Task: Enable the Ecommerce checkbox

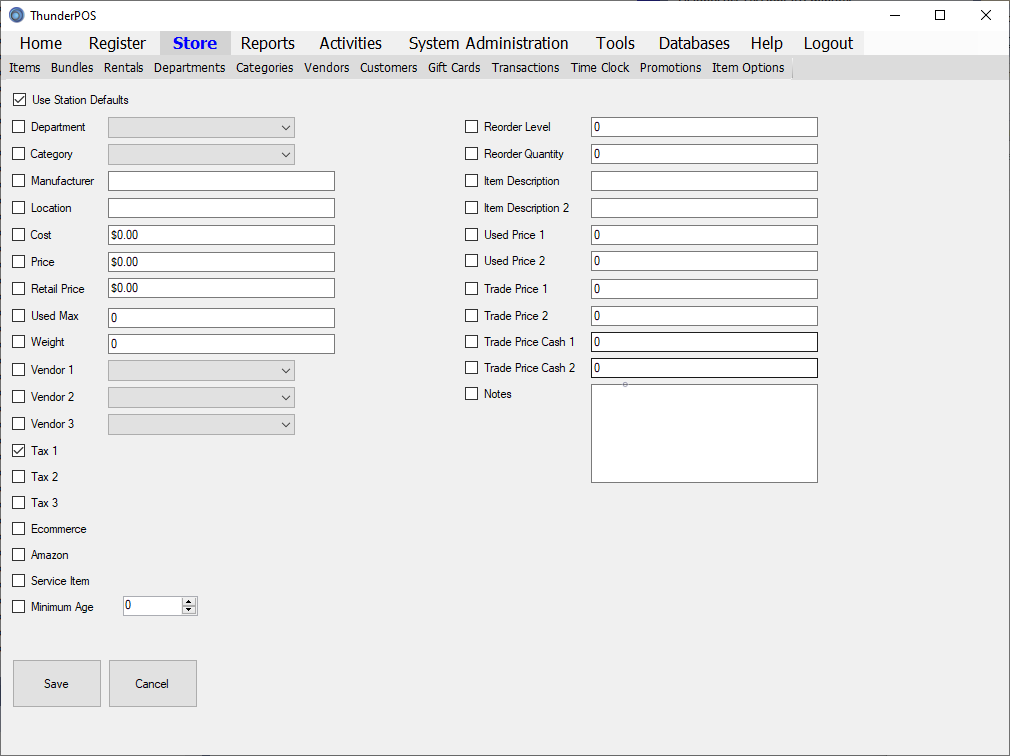Action: 19,529
